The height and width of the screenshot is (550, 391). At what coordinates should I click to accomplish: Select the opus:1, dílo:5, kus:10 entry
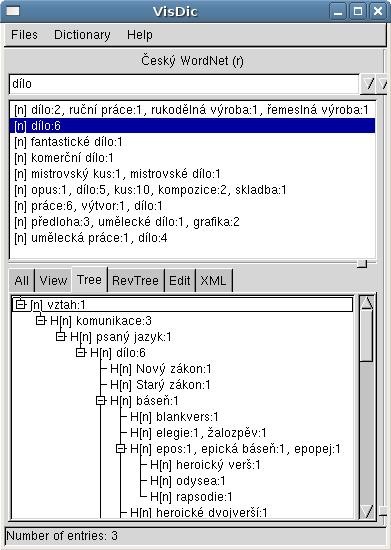pos(192,190)
